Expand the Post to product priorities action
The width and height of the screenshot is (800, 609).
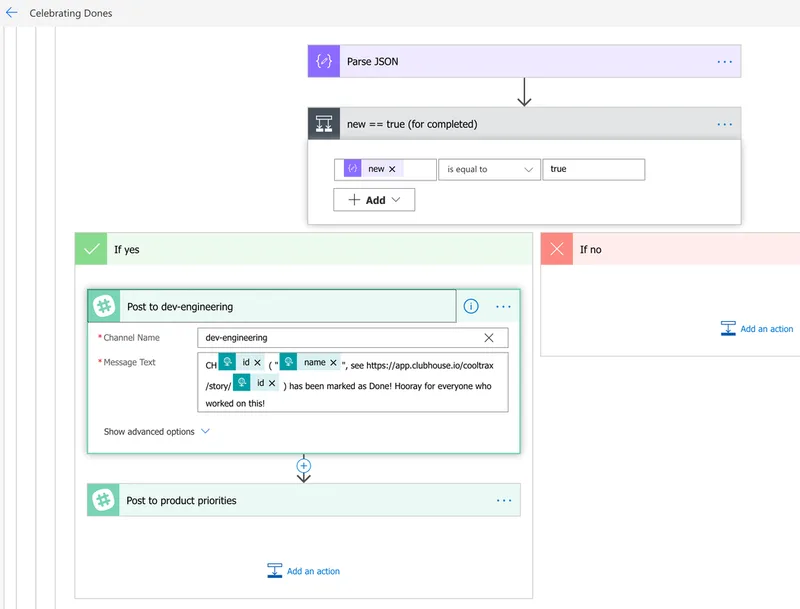coord(304,500)
